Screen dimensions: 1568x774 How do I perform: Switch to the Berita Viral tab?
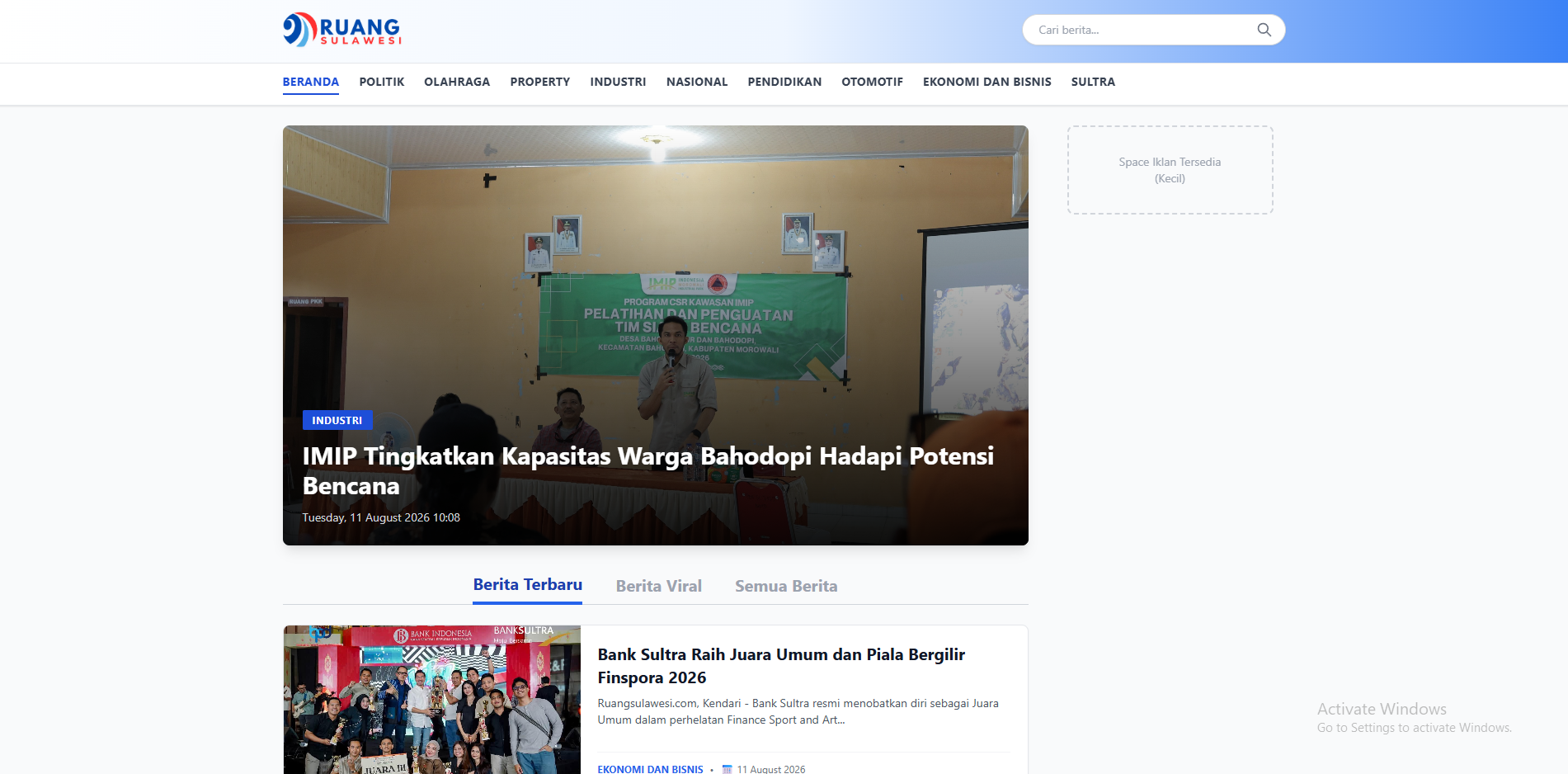pos(659,586)
